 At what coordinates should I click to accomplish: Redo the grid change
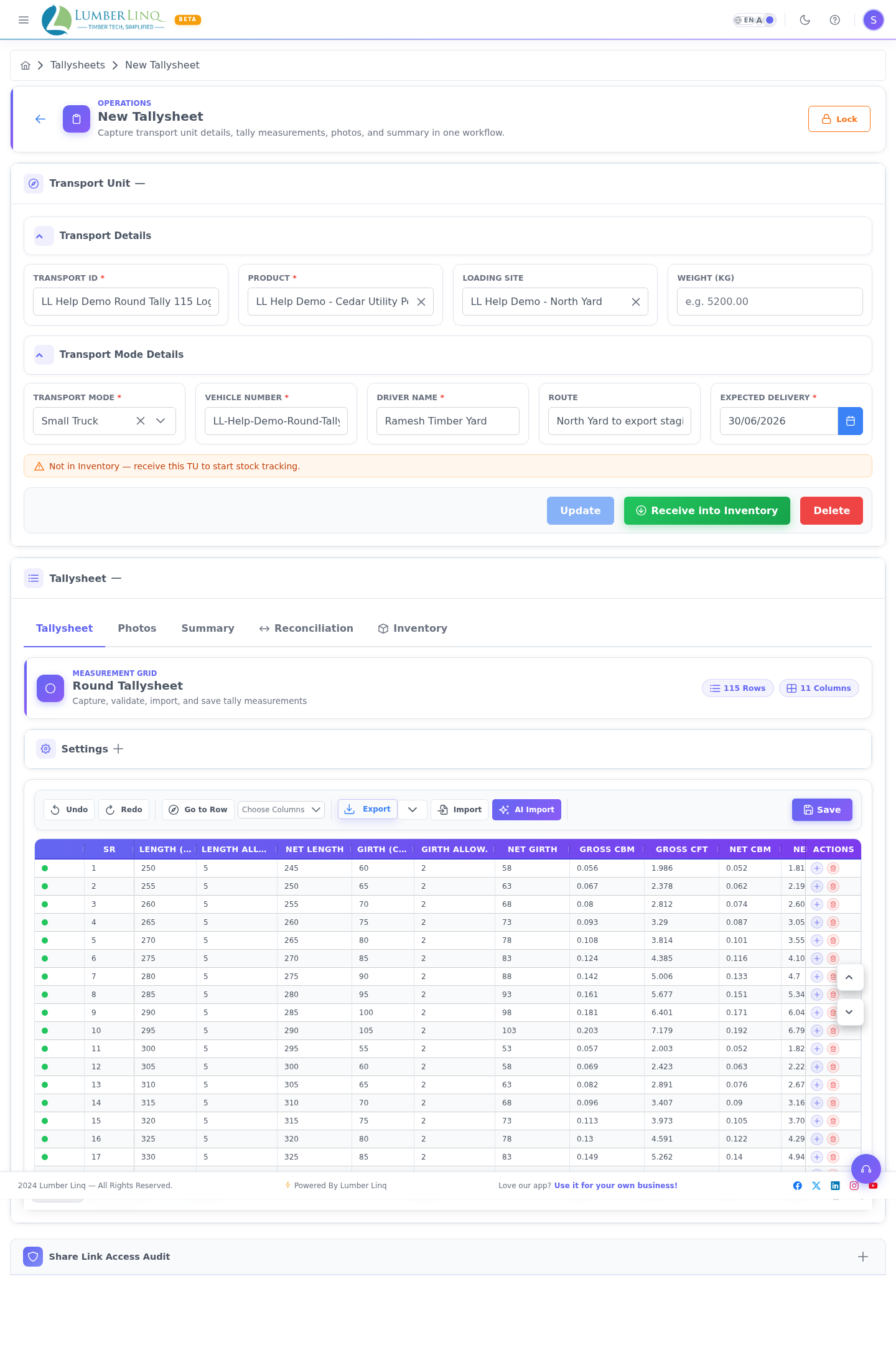124,810
